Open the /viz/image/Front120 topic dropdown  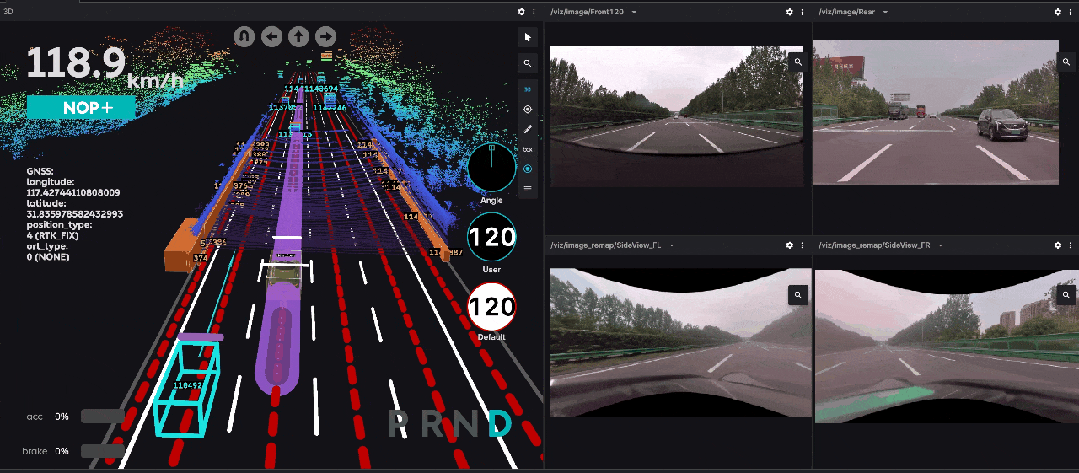(634, 12)
